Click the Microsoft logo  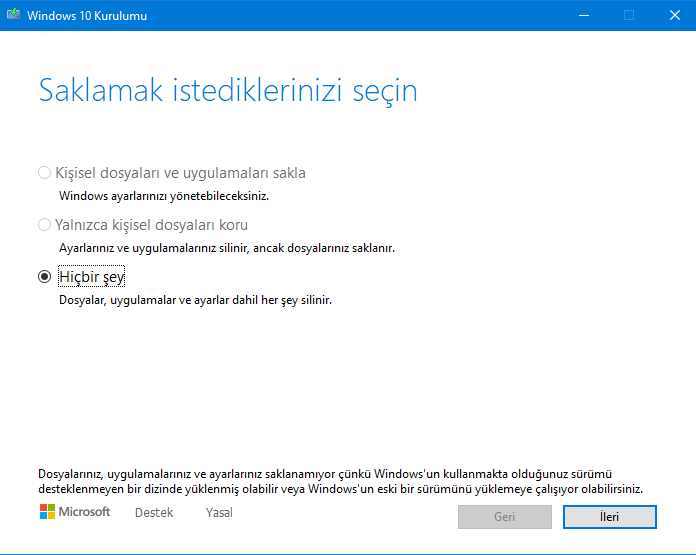click(x=75, y=511)
